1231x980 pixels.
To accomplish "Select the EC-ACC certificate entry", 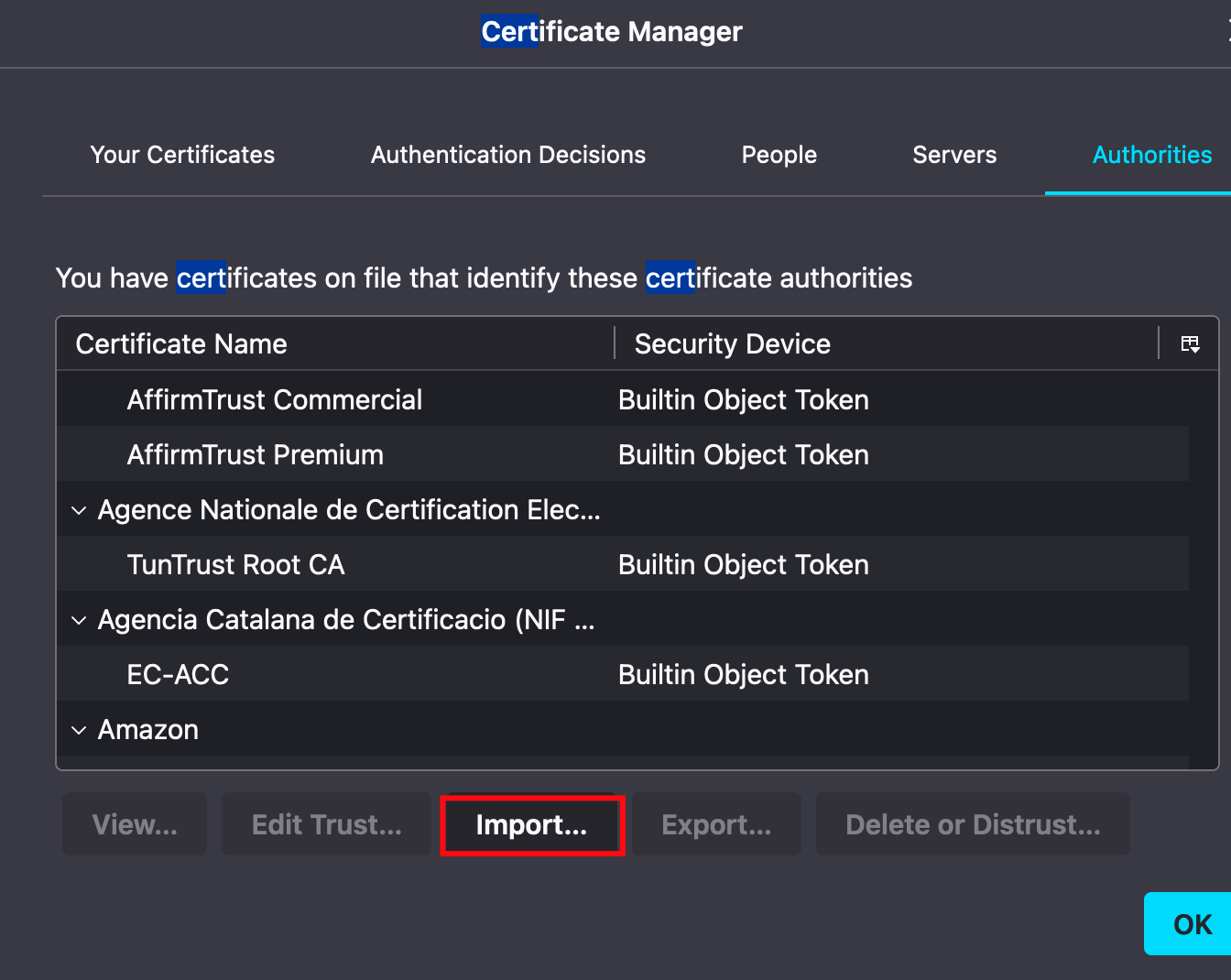I will point(178,674).
